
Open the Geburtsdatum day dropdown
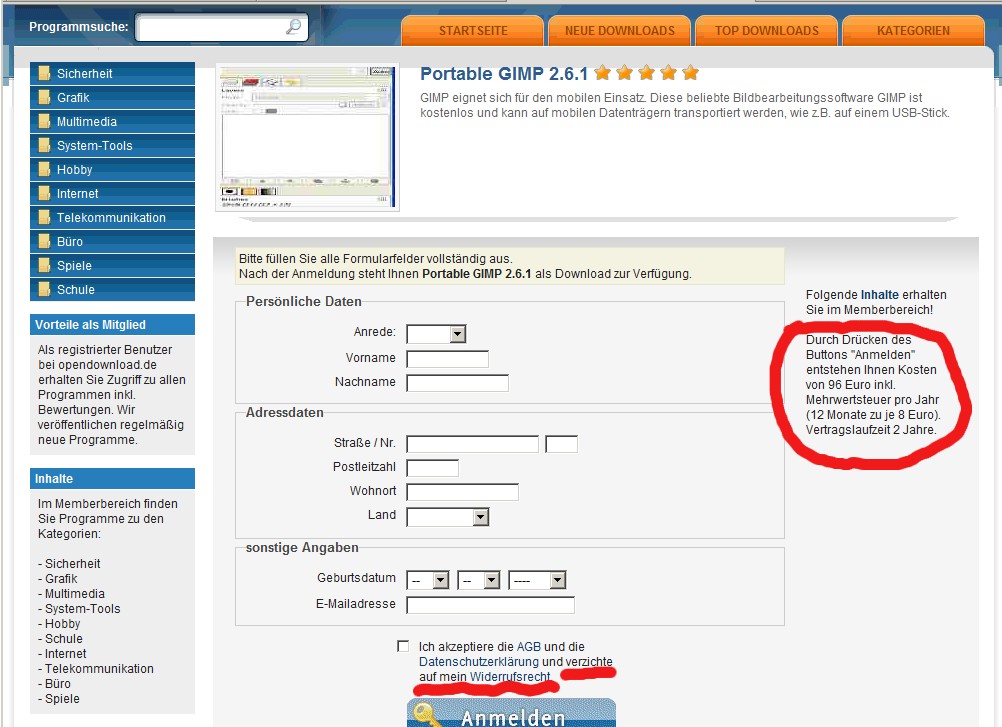point(428,580)
